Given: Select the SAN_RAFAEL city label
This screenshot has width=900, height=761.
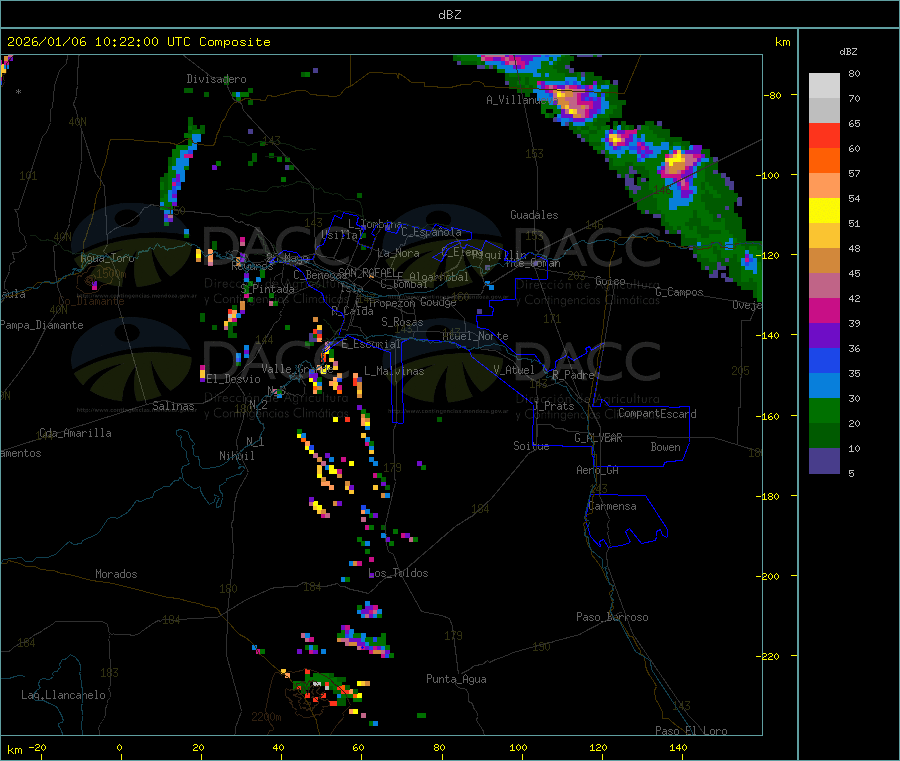Looking at the screenshot, I should coord(366,272).
